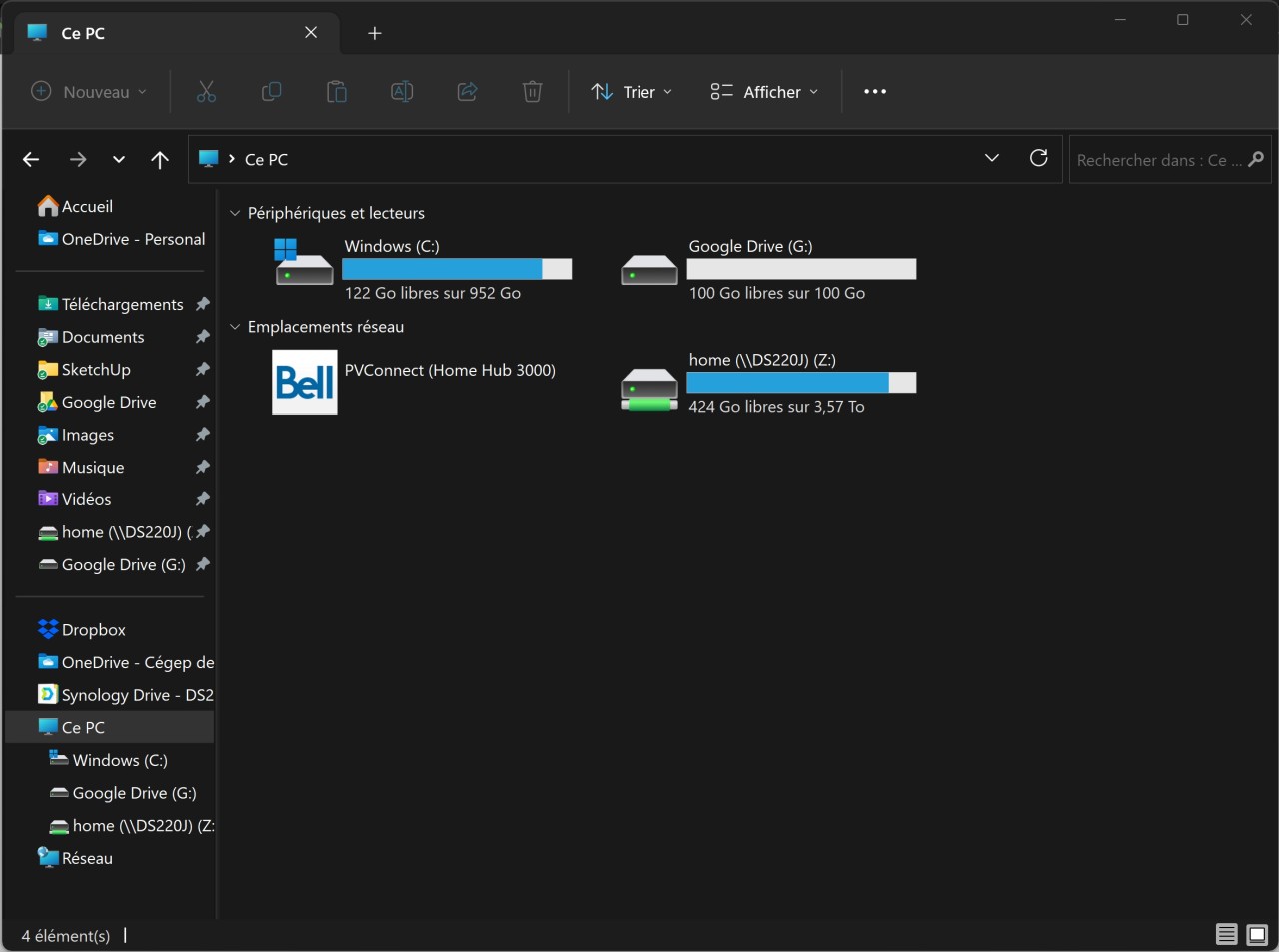Collapse the Périphériques et lecteurs group
Screen dimensions: 1279x952
point(236,213)
